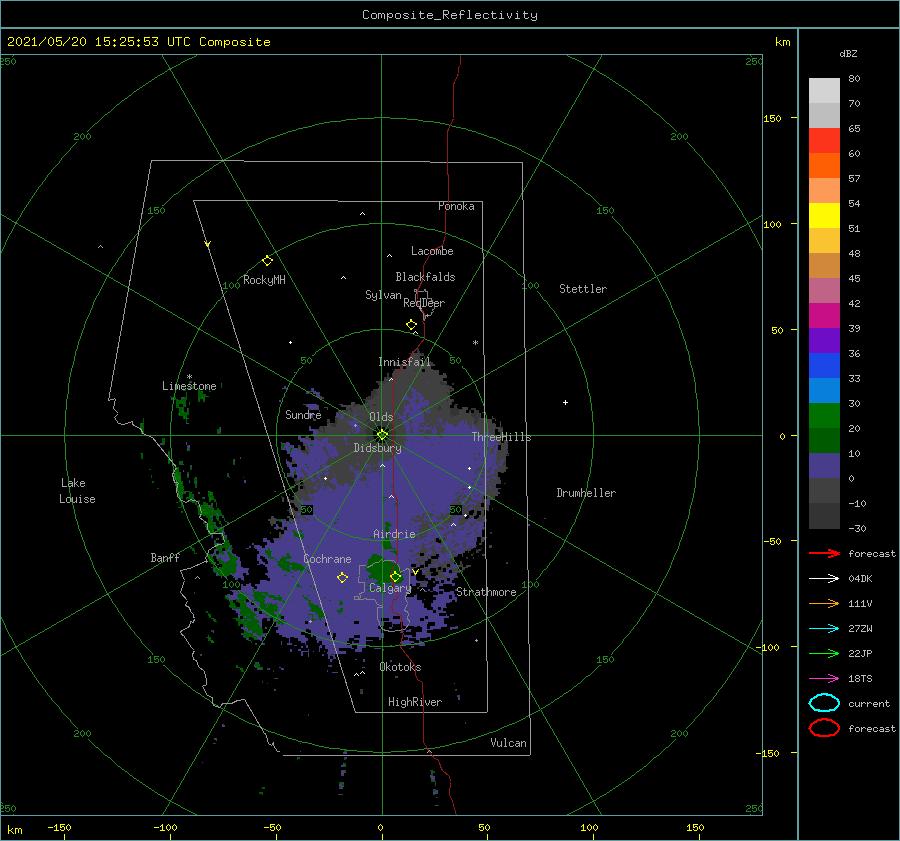Select the yellow diamond marker below Cochrane

(x=342, y=578)
